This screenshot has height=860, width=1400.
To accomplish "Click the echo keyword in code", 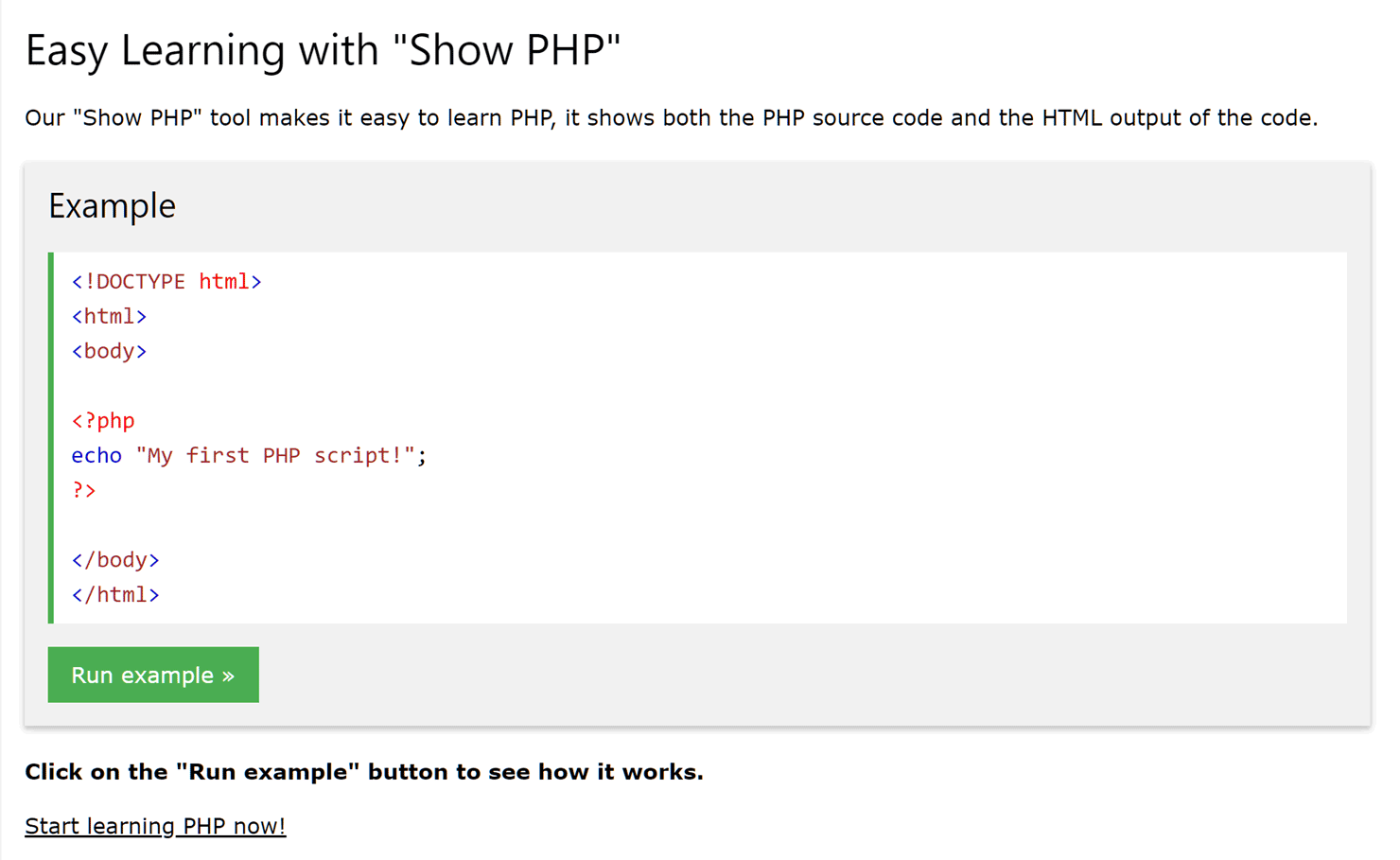I will coord(96,455).
